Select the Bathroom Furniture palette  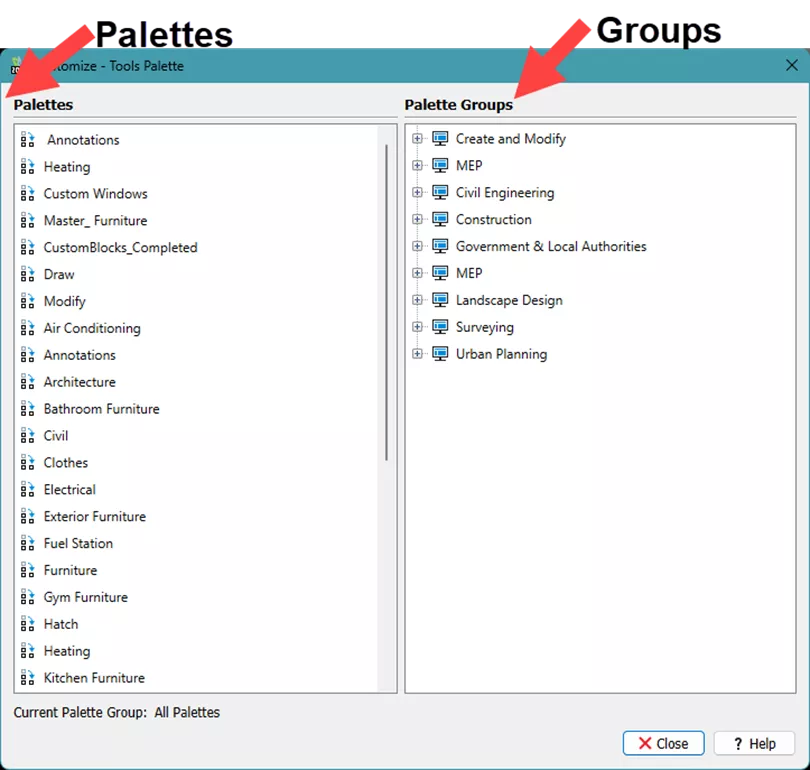(101, 409)
